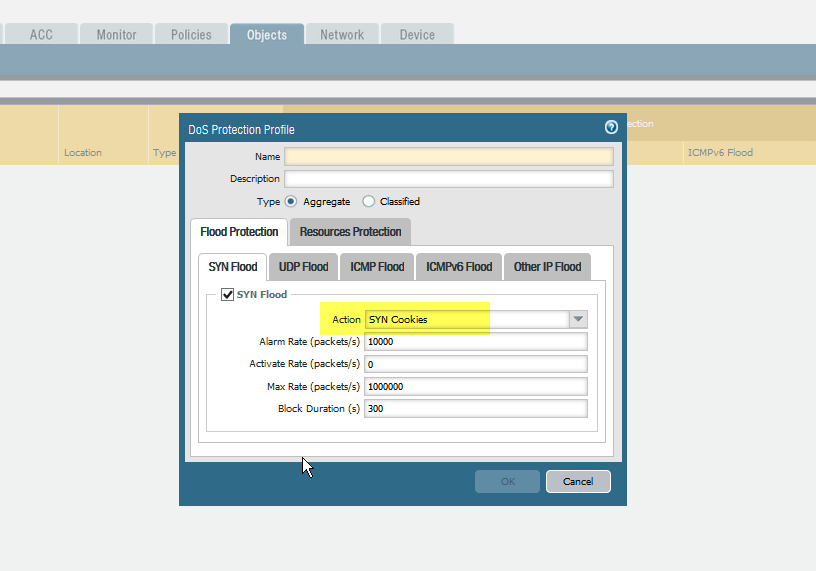Go to the Network main tab
The image size is (816, 571).
click(342, 35)
